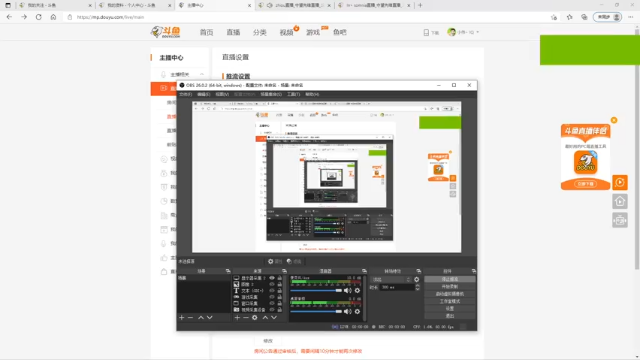Screen dimensions: 640x360
Task: Add a new scene with the plus icon in 场景 dock
Action: click(182, 318)
